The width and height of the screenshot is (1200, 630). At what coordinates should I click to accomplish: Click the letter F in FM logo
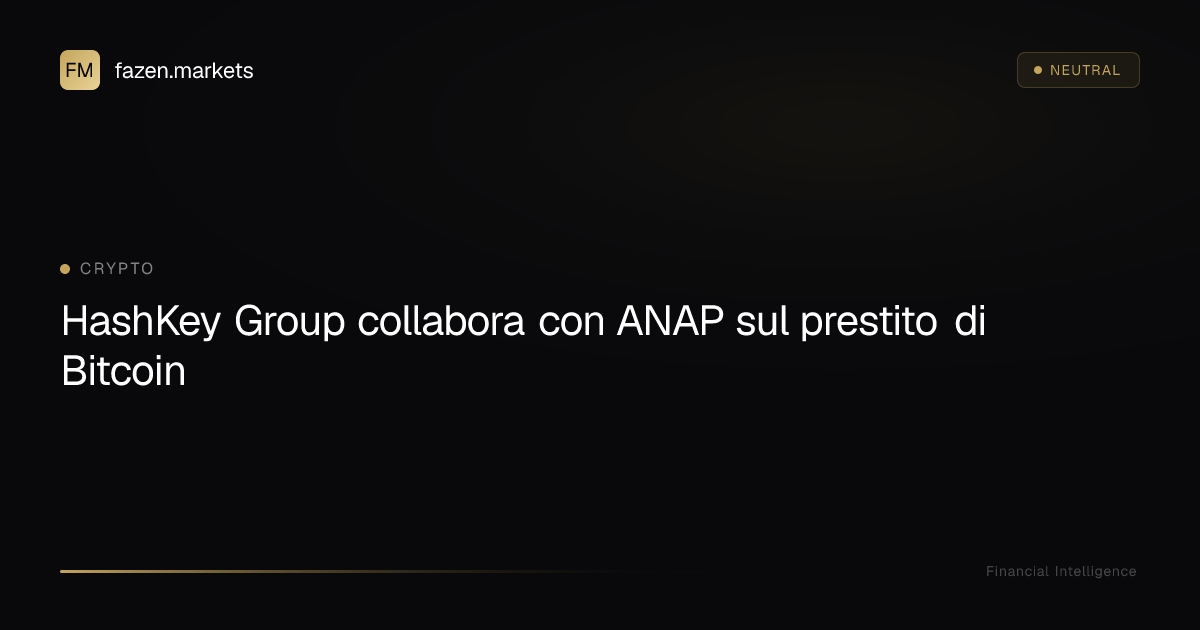coord(72,70)
